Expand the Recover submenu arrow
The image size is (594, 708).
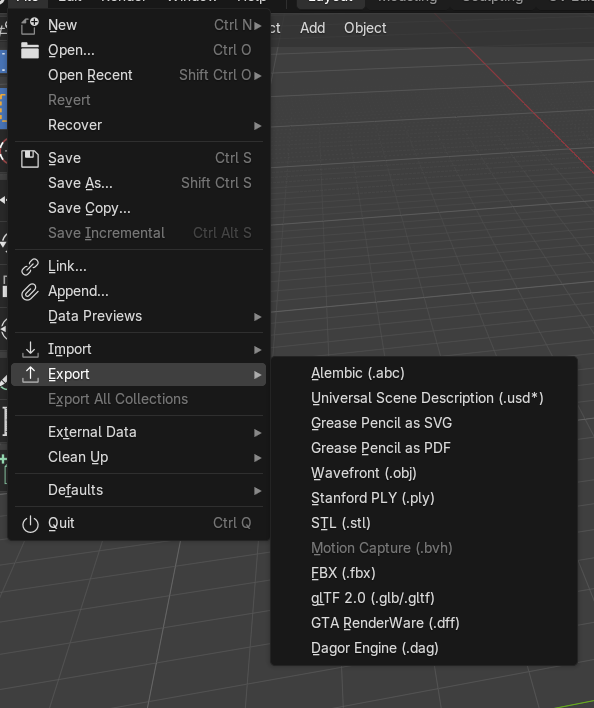pos(257,126)
